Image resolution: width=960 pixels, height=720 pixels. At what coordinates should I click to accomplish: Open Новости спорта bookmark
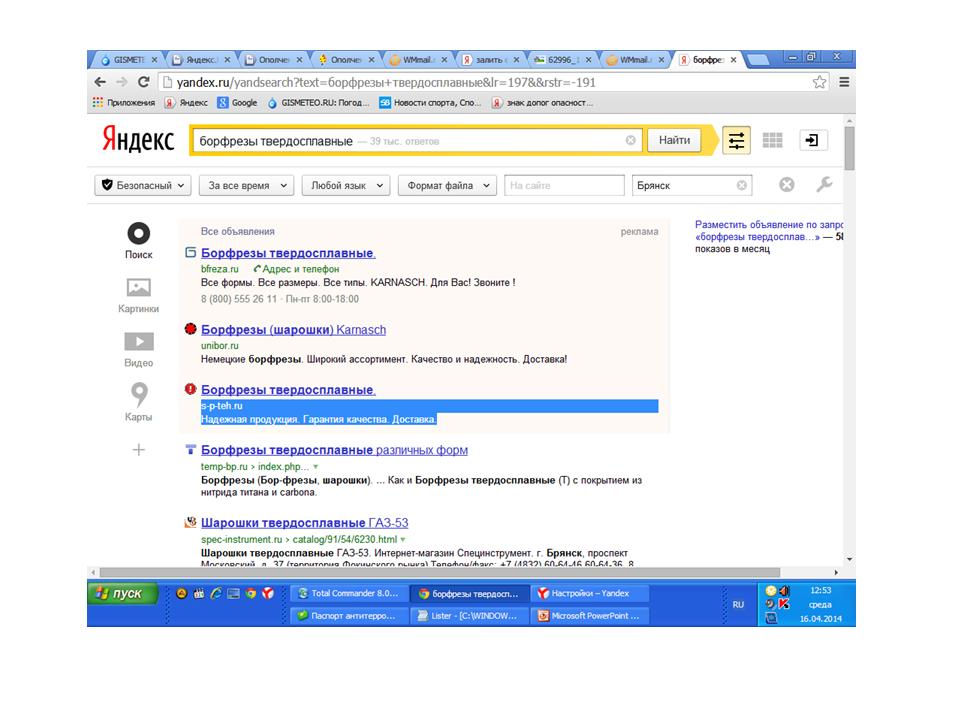coord(430,103)
